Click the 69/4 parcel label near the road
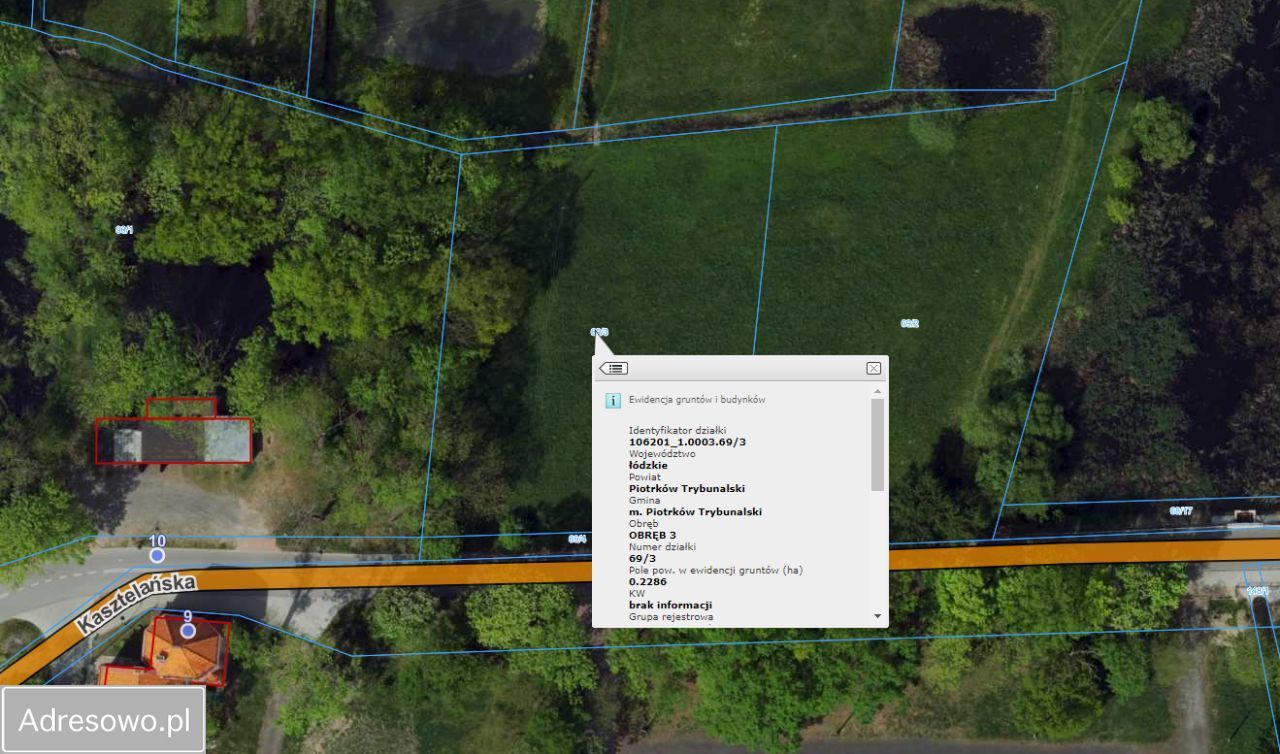Screen dimensions: 1280x754 point(577,539)
